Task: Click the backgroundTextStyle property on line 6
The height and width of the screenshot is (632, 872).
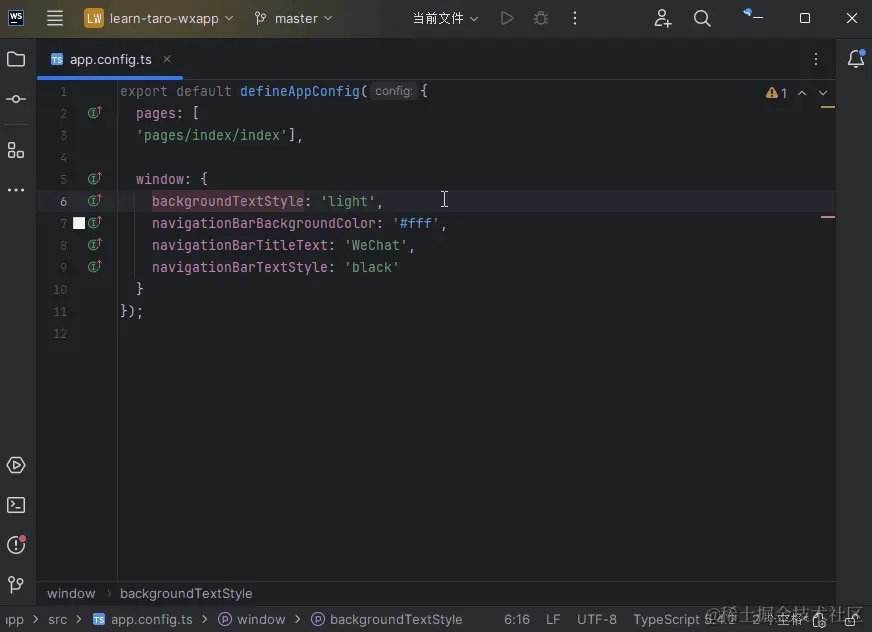Action: [x=227, y=201]
